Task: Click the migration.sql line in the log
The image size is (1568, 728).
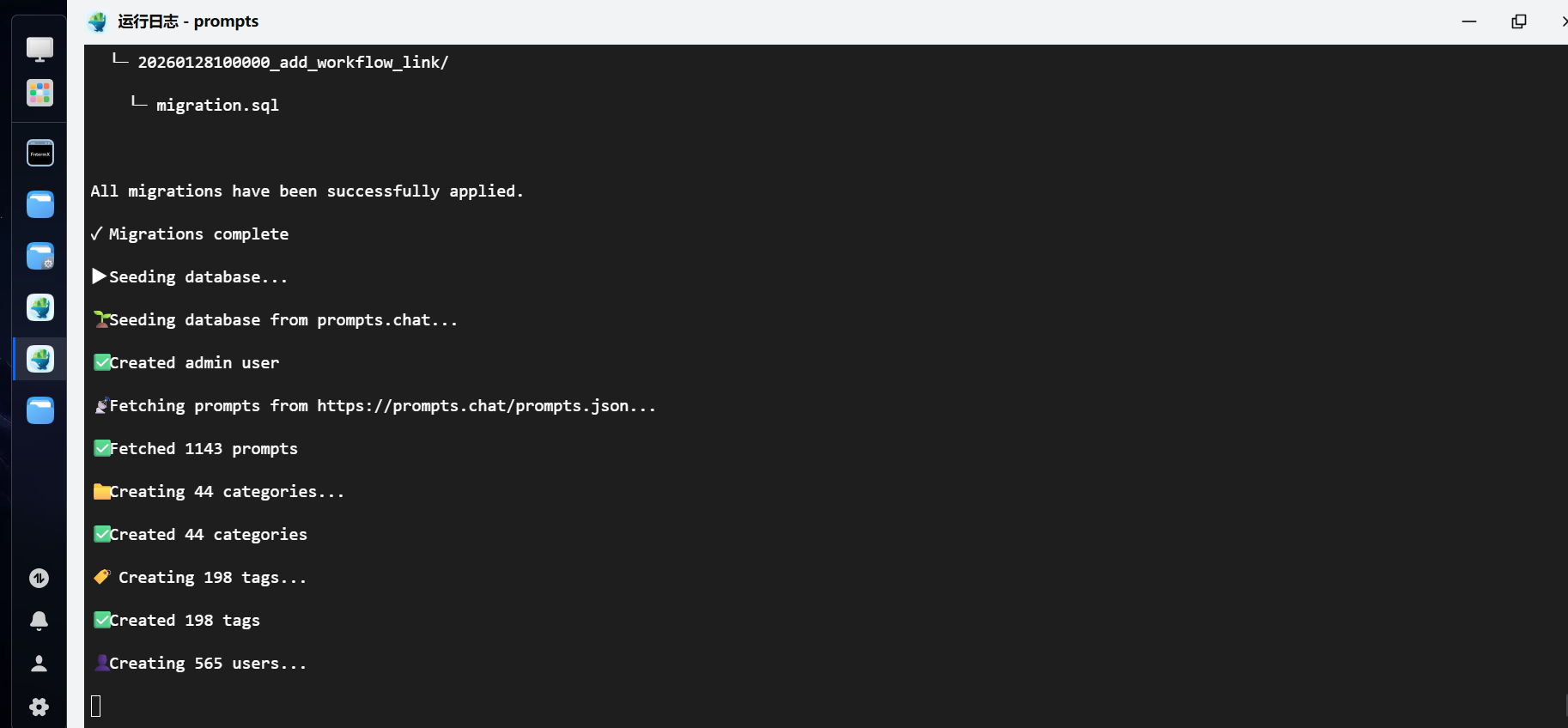Action: click(217, 106)
